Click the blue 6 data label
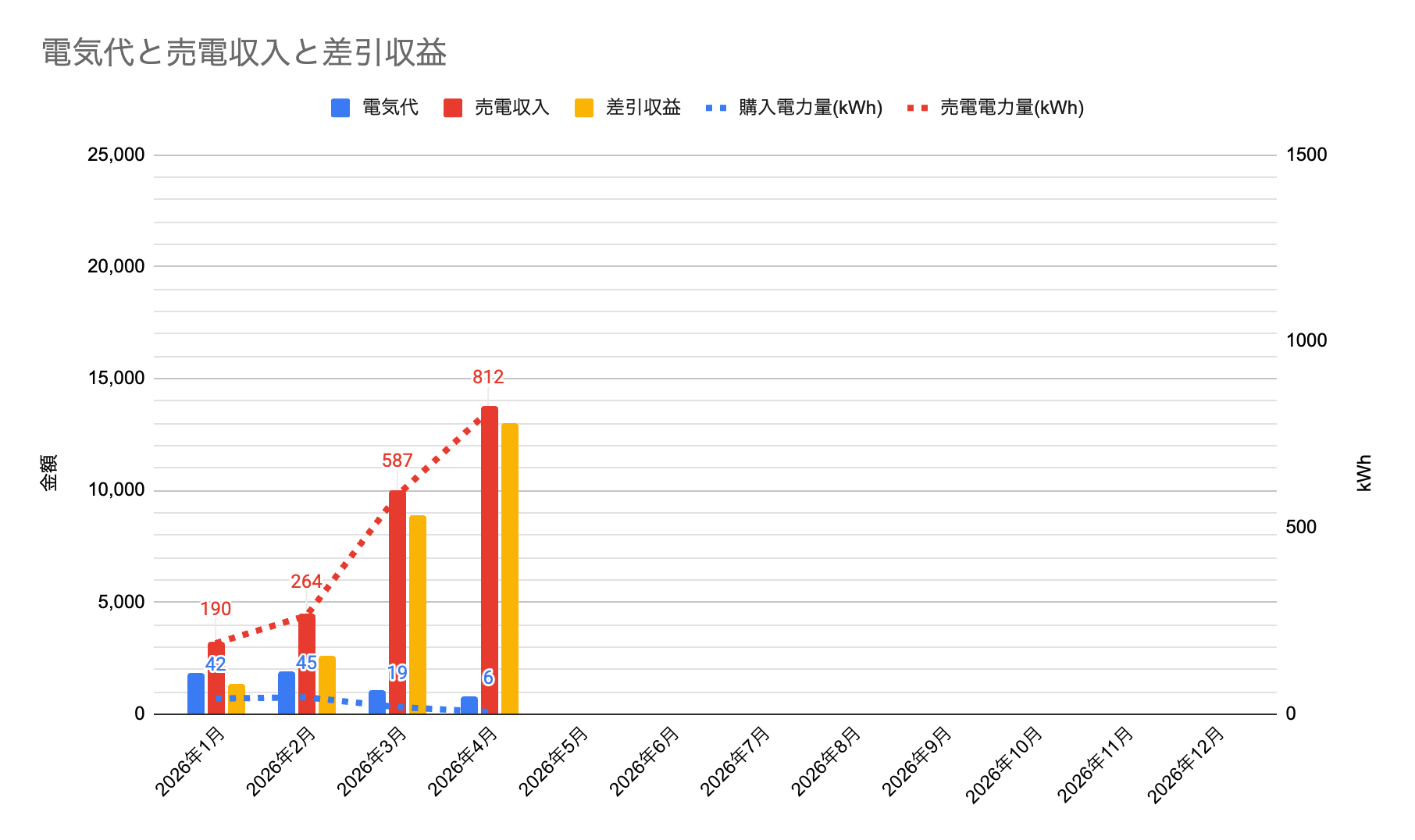Viewport: 1415px width, 840px height. point(488,678)
